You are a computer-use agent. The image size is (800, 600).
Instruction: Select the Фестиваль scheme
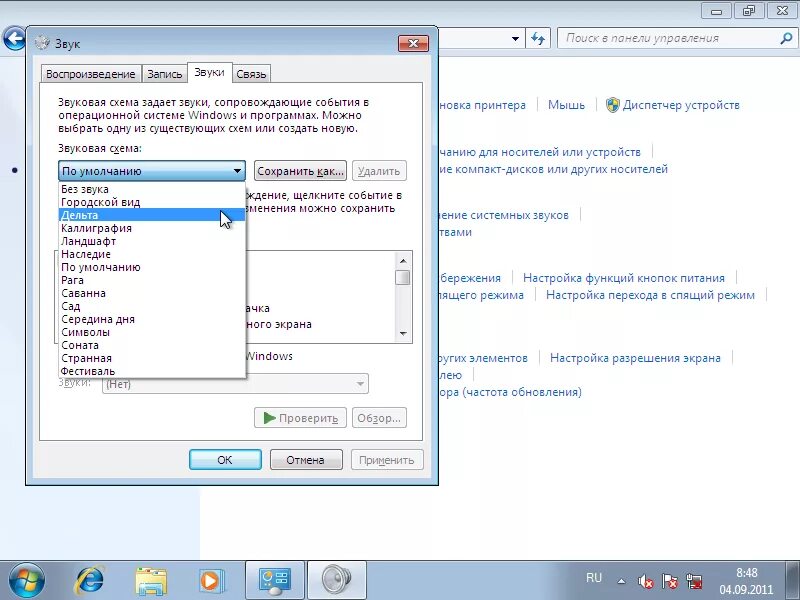pyautogui.click(x=152, y=371)
